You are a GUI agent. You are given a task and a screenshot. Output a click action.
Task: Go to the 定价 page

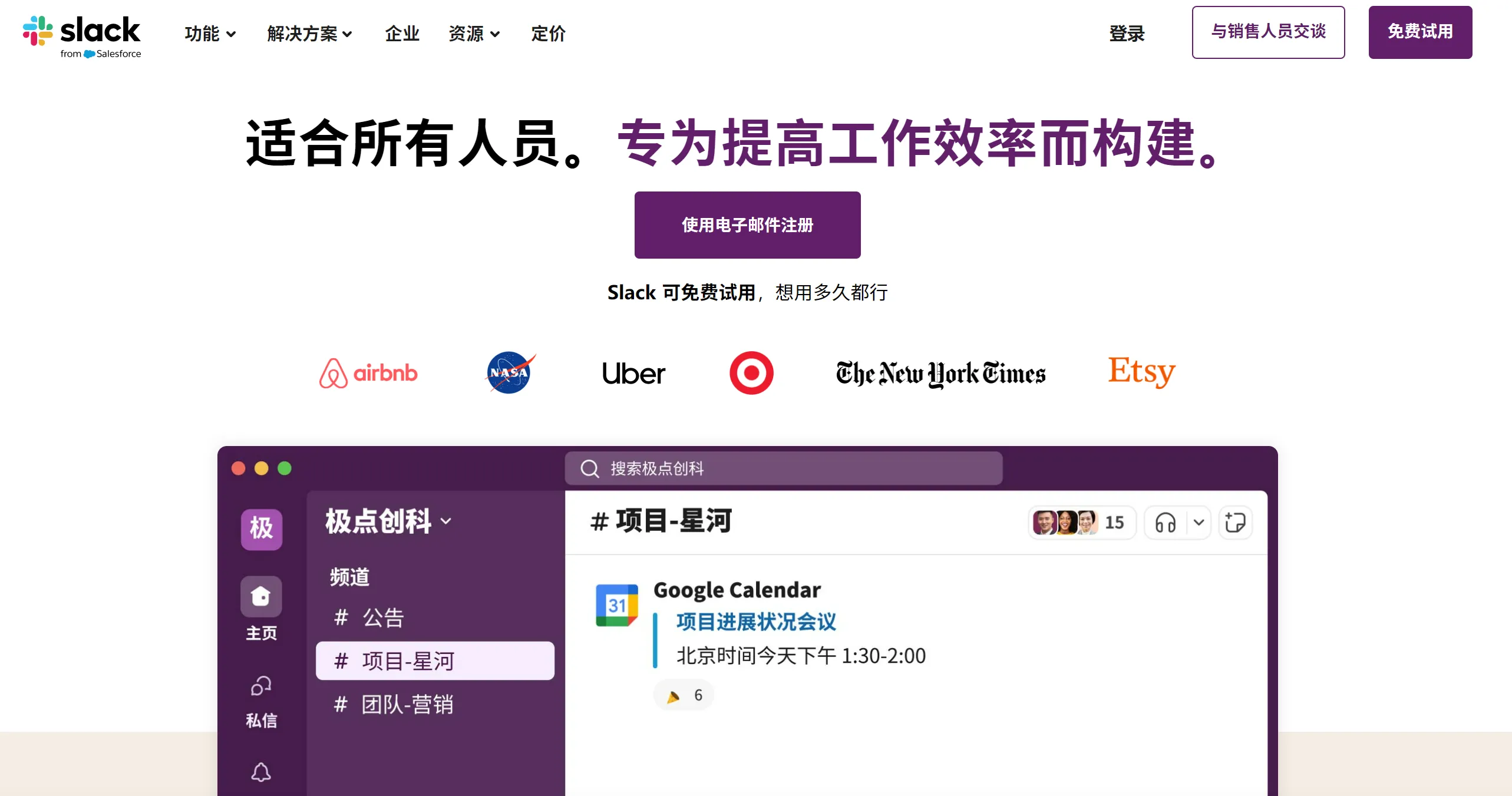point(548,34)
